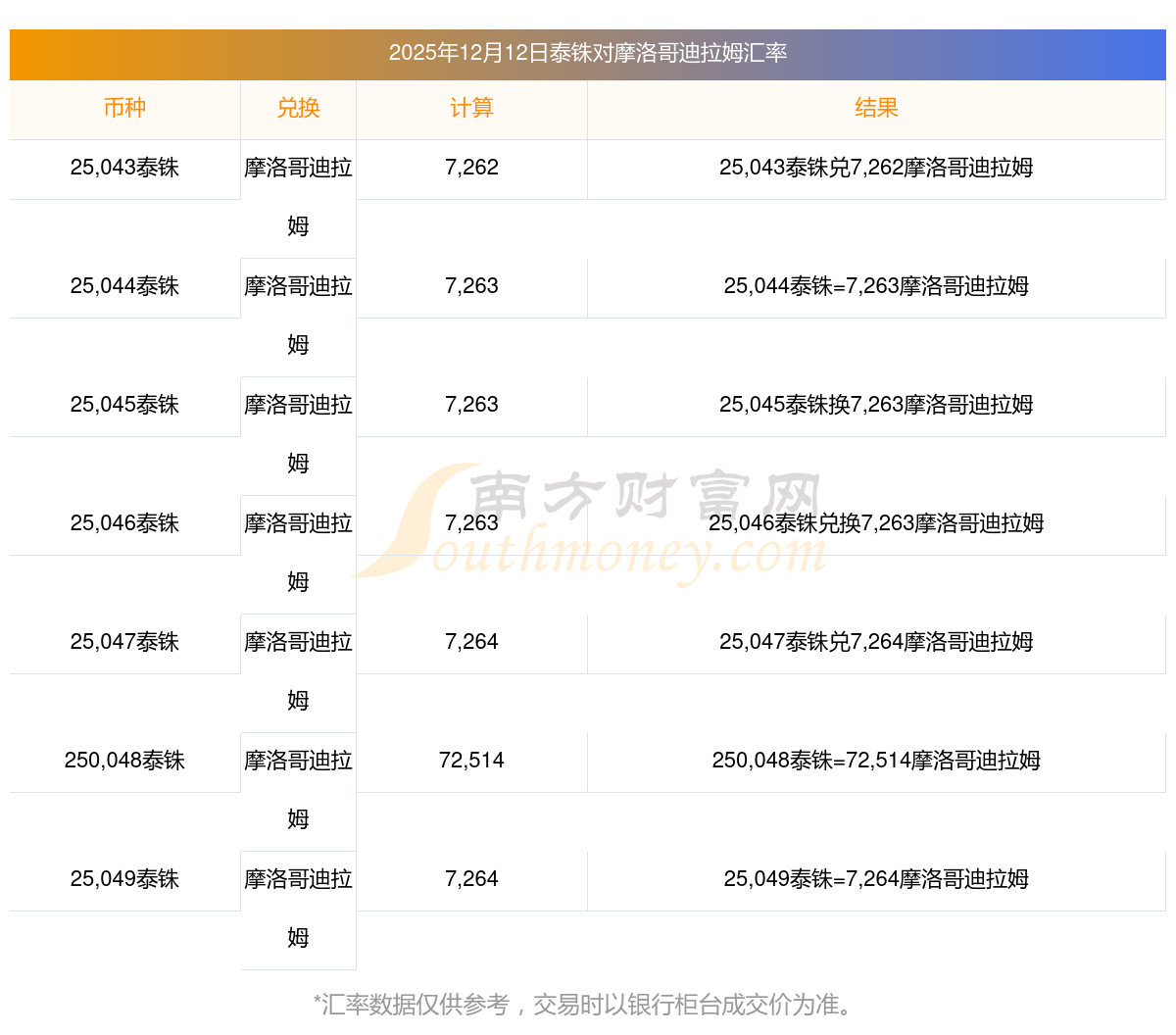
Task: Click the 结果 column header
Action: [876, 108]
